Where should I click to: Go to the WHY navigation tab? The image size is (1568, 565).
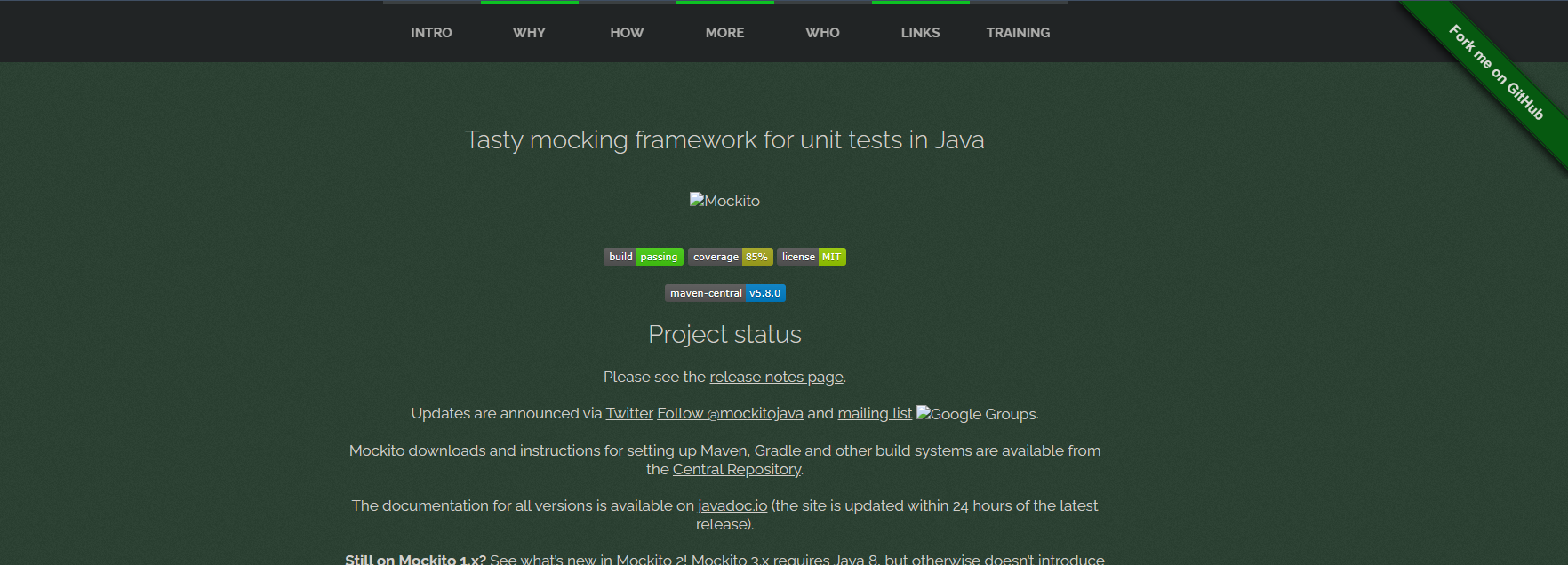point(529,32)
